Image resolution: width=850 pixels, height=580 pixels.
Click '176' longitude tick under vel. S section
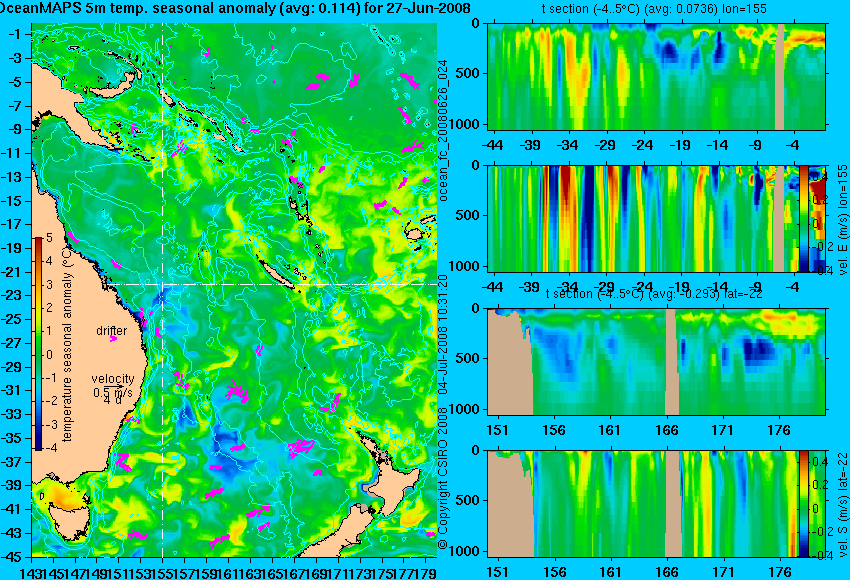[780, 572]
